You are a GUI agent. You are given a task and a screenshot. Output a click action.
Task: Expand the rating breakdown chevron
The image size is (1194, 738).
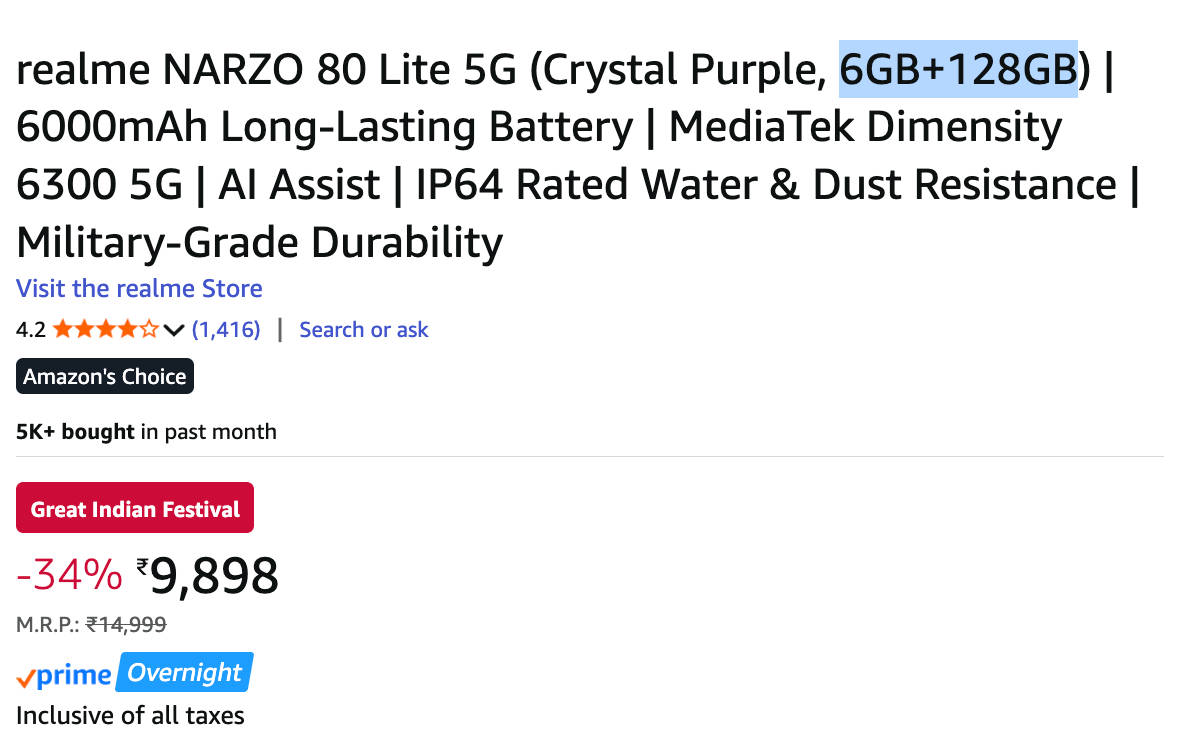click(x=174, y=330)
